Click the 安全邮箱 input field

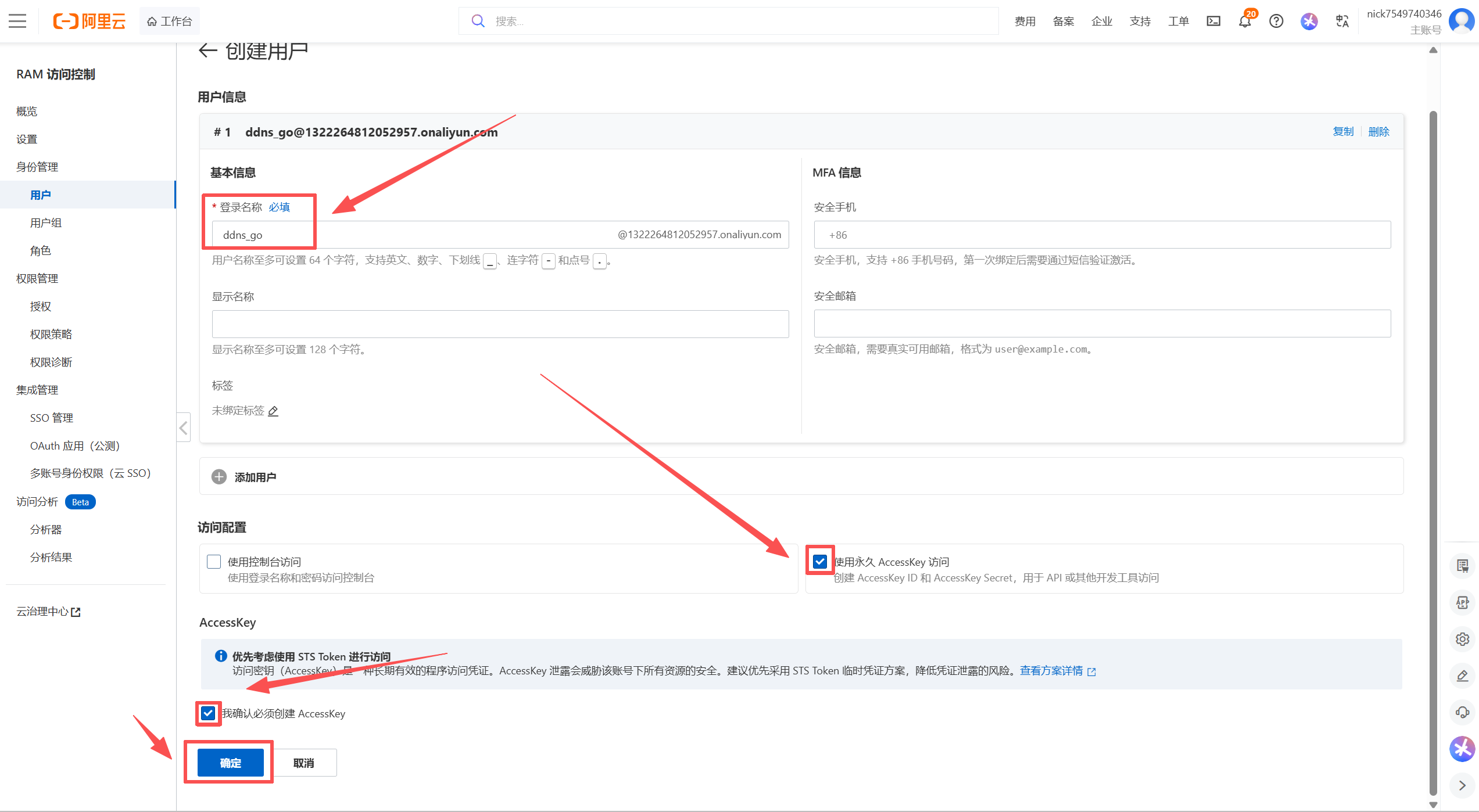(1102, 324)
